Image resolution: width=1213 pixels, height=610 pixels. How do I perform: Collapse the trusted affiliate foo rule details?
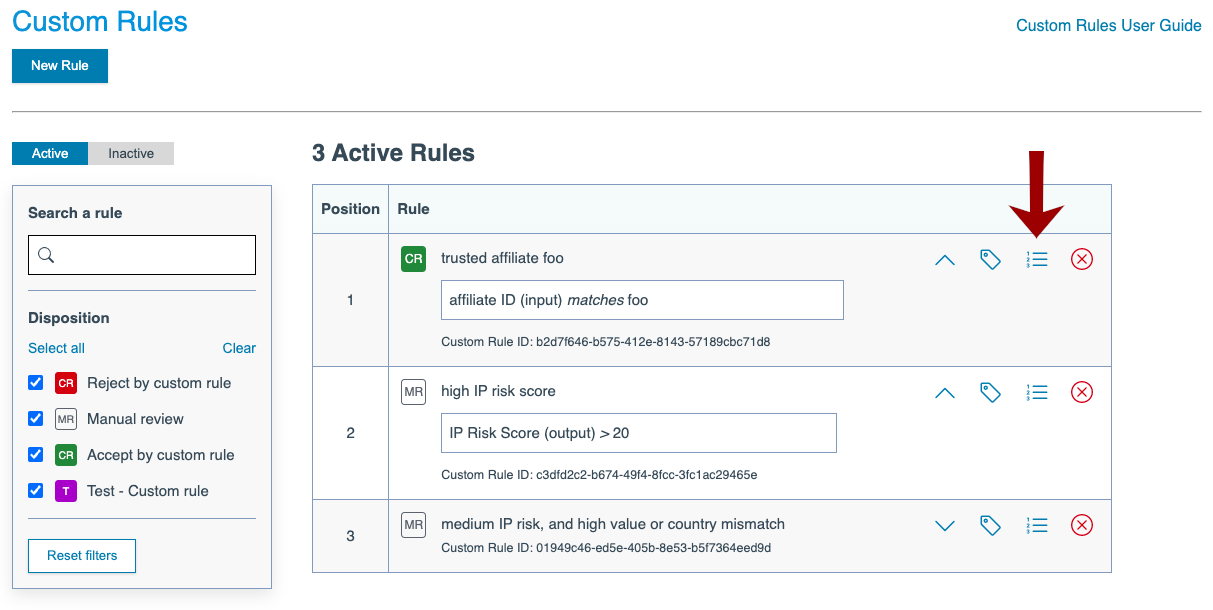(945, 260)
